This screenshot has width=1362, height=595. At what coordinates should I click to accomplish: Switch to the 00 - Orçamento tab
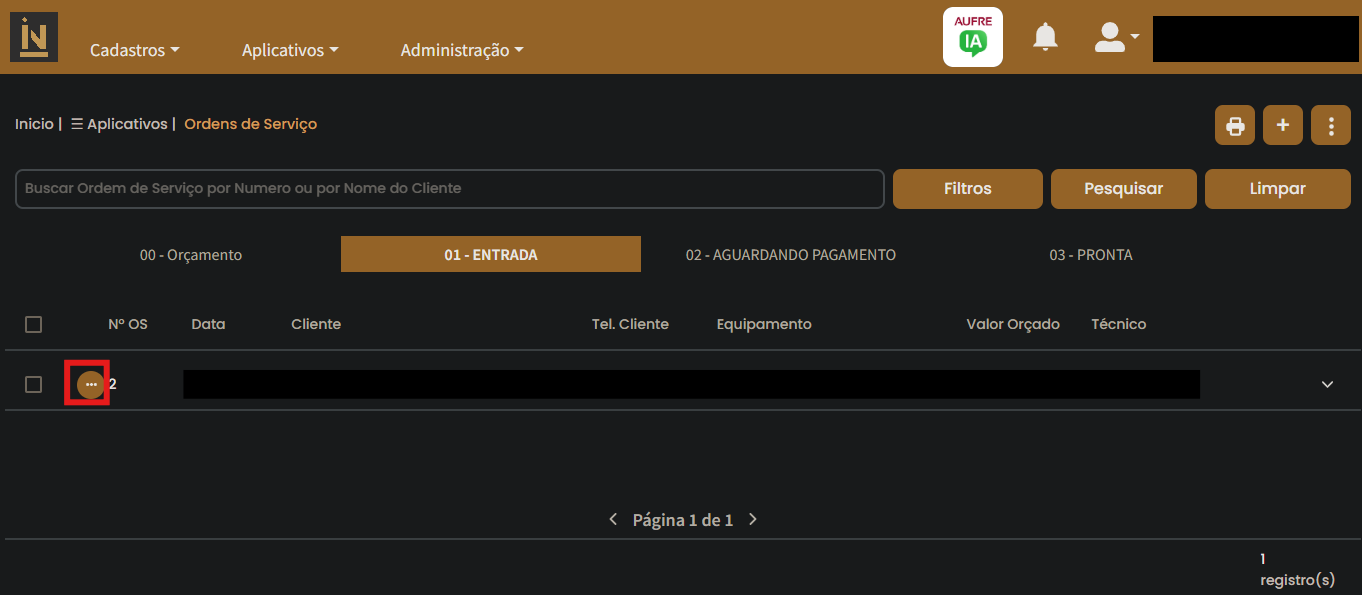tap(191, 255)
